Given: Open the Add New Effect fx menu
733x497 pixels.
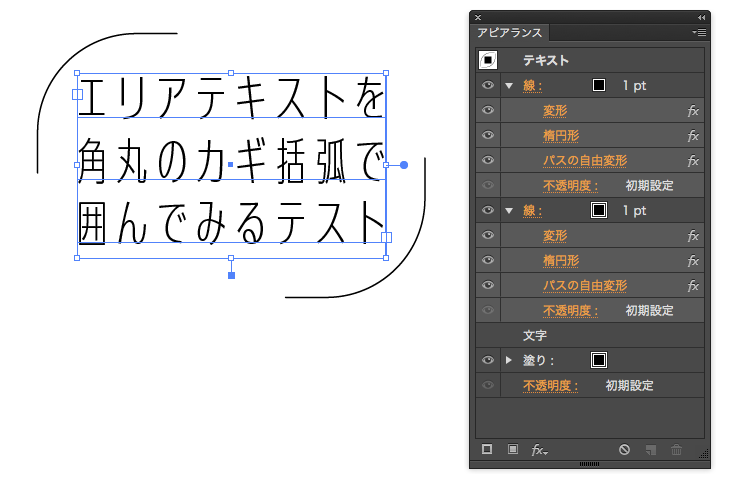Looking at the screenshot, I should 539,450.
